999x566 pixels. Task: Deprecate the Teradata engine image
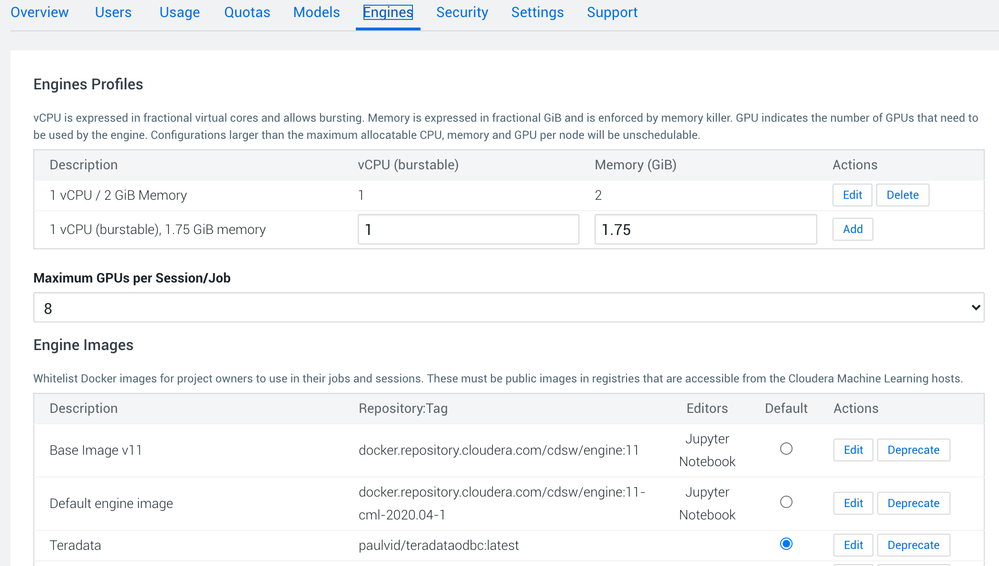(x=913, y=545)
